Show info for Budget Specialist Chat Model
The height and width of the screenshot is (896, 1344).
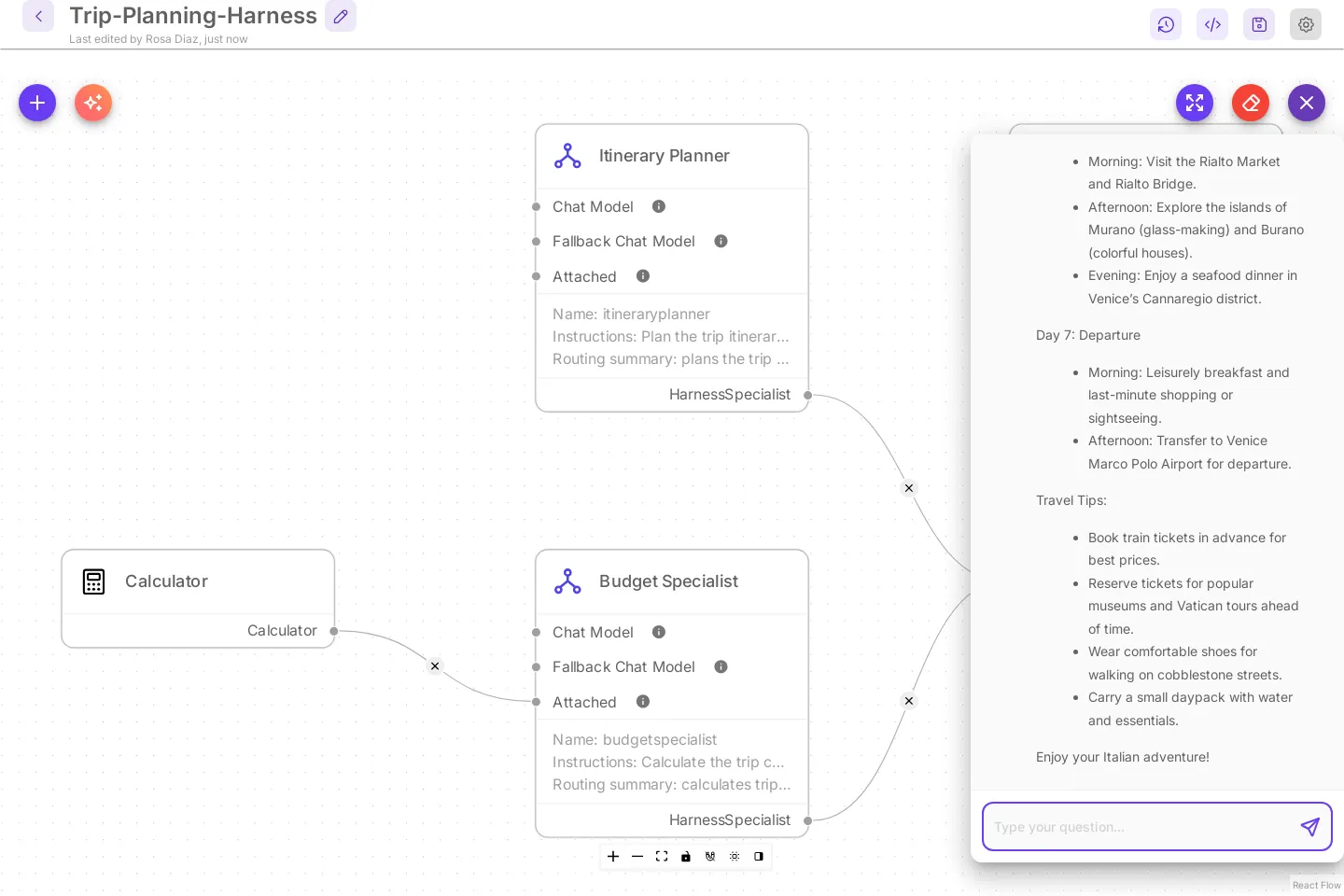[x=659, y=632]
